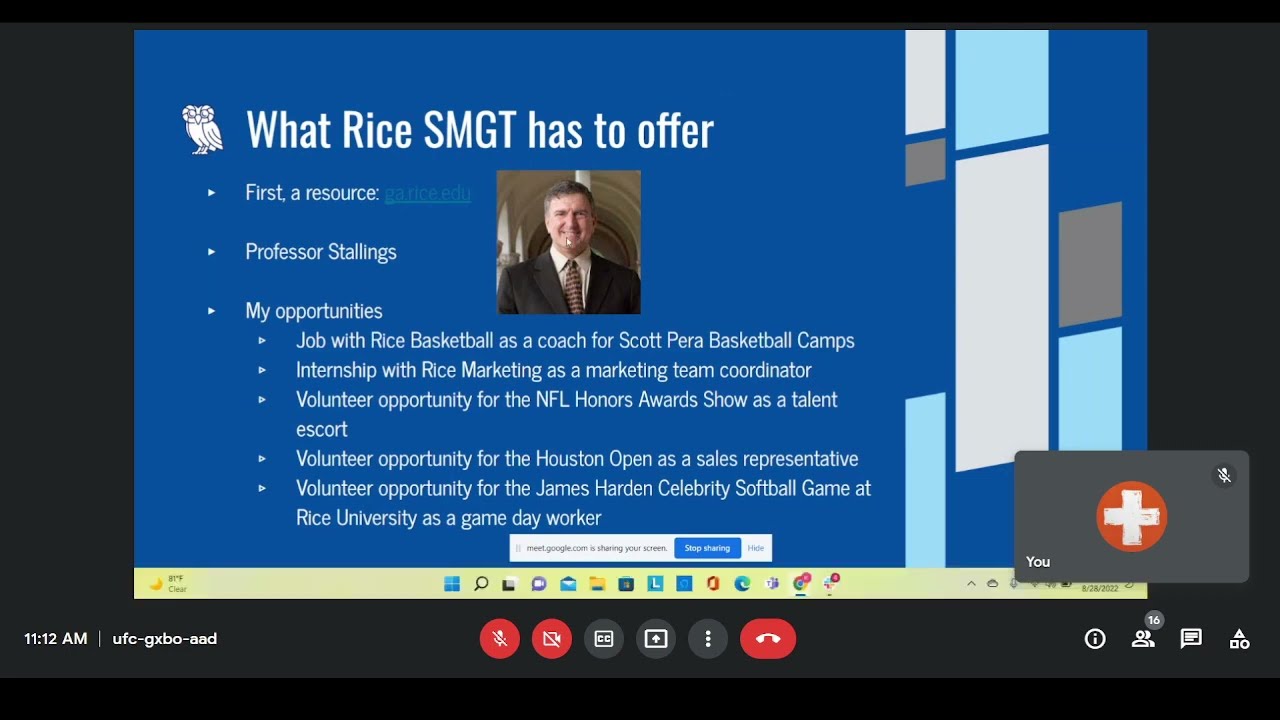
Task: Leave the call with the red hang-up button
Action: point(768,639)
